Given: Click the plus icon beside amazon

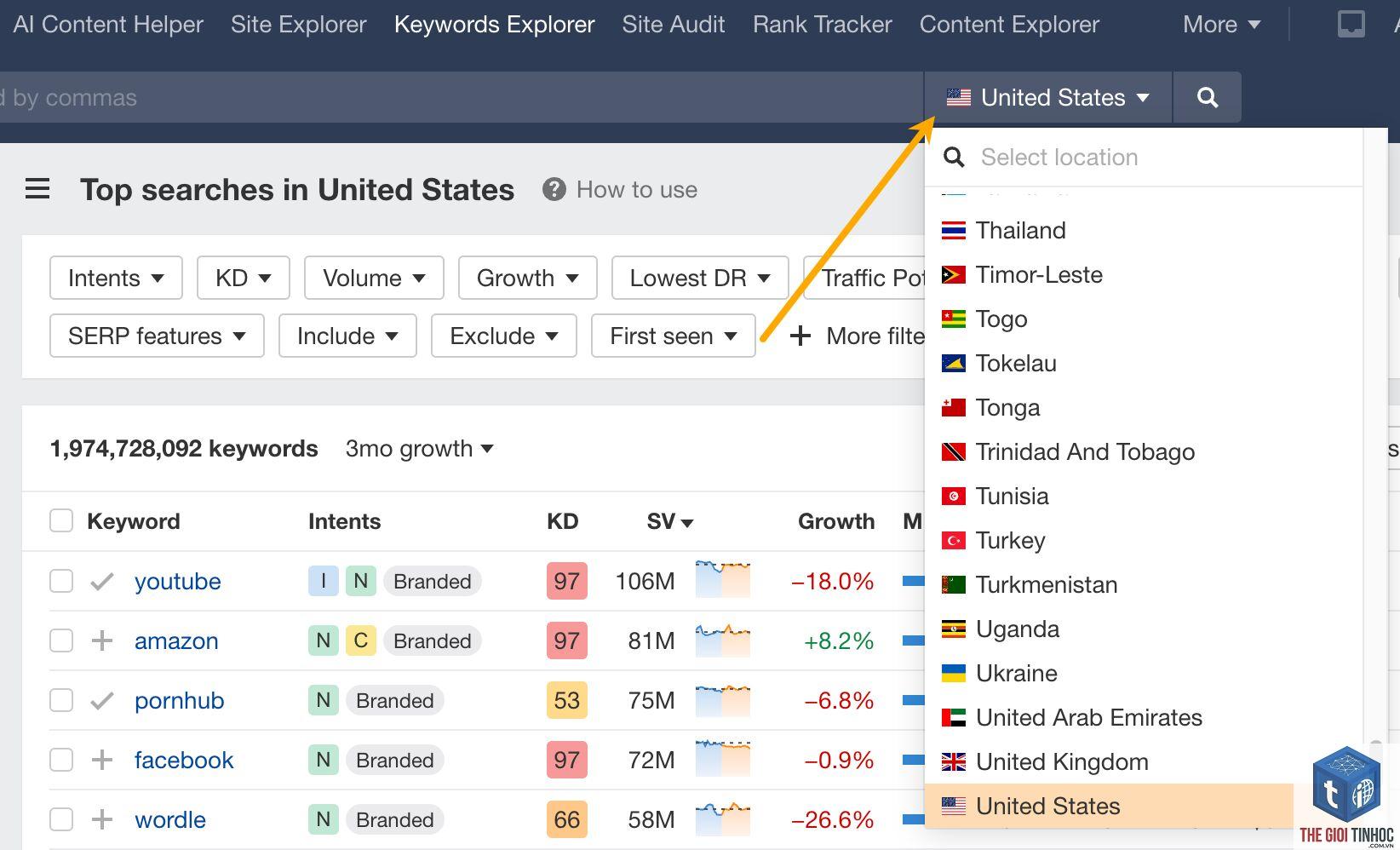Looking at the screenshot, I should [102, 640].
